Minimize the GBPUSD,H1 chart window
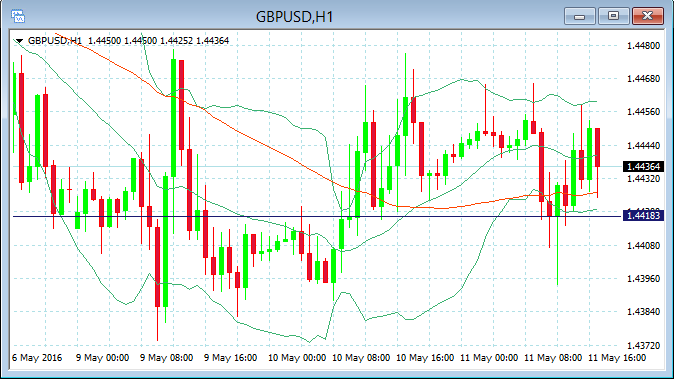 tap(579, 16)
